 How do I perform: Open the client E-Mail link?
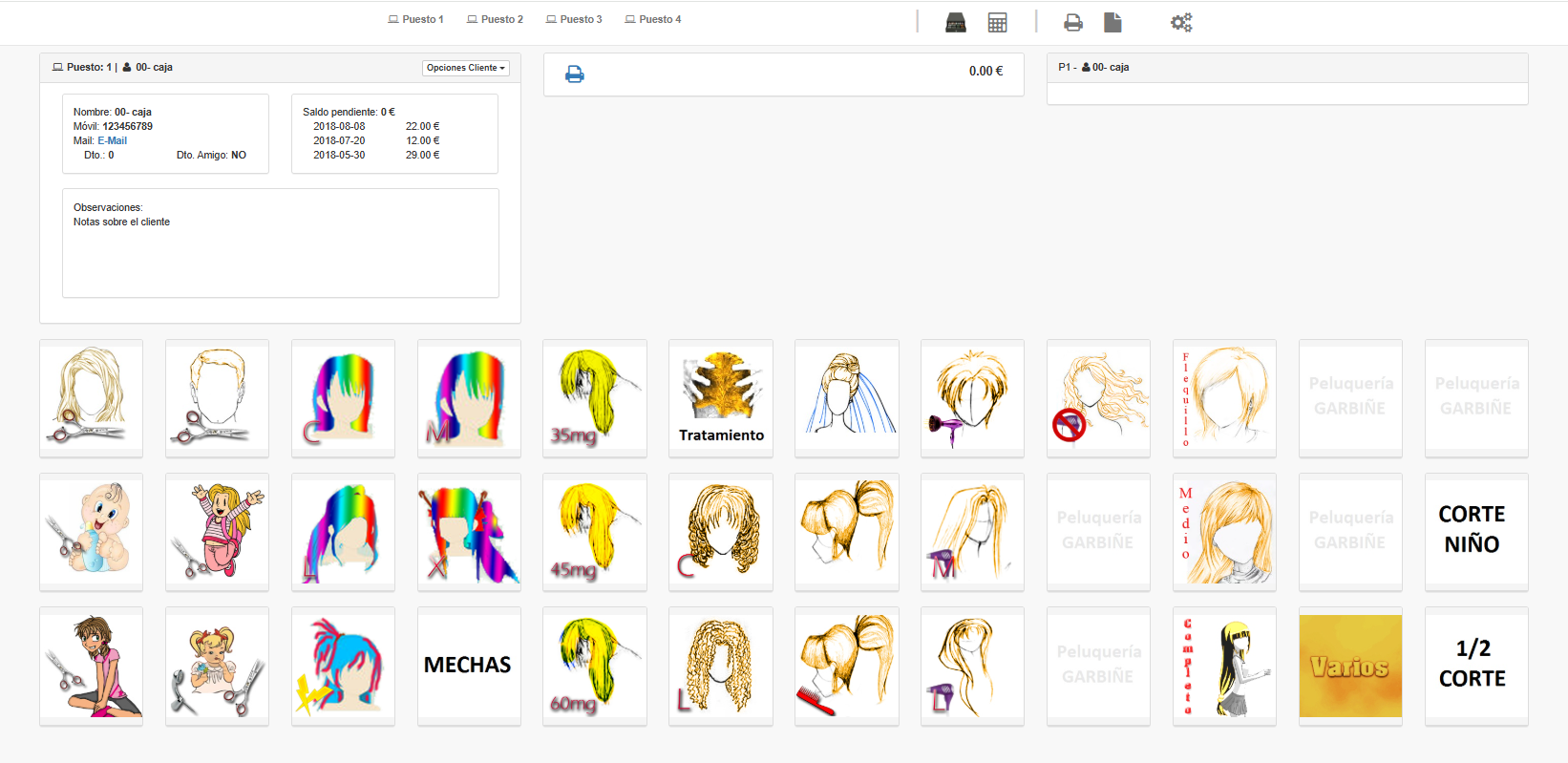tap(112, 140)
